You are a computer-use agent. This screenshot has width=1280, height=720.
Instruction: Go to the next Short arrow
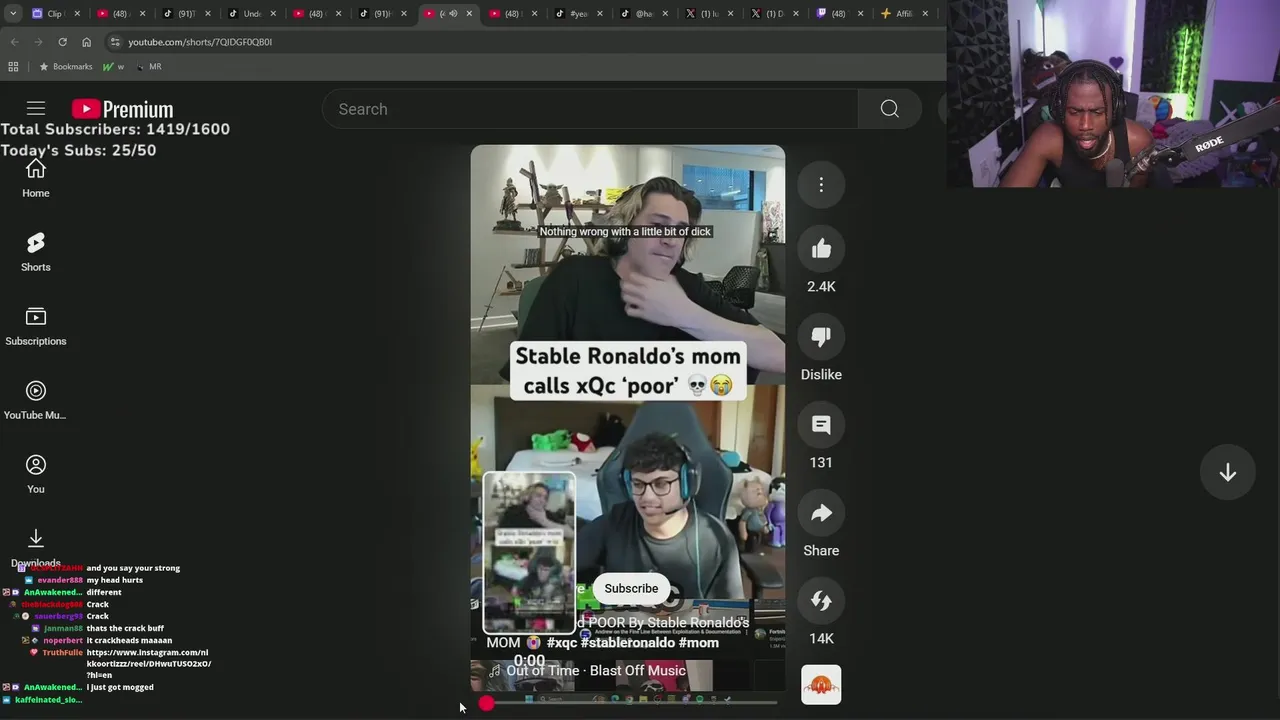pyautogui.click(x=1228, y=473)
